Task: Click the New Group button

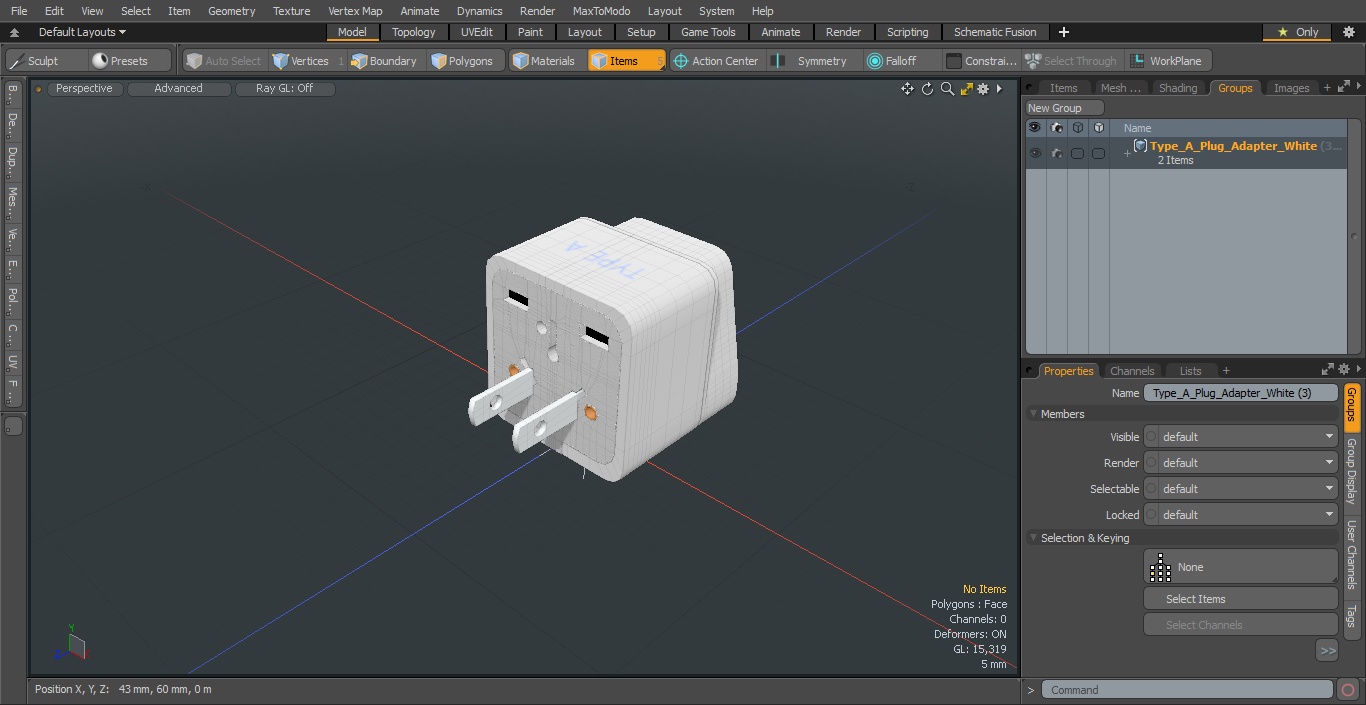Action: click(x=1064, y=108)
